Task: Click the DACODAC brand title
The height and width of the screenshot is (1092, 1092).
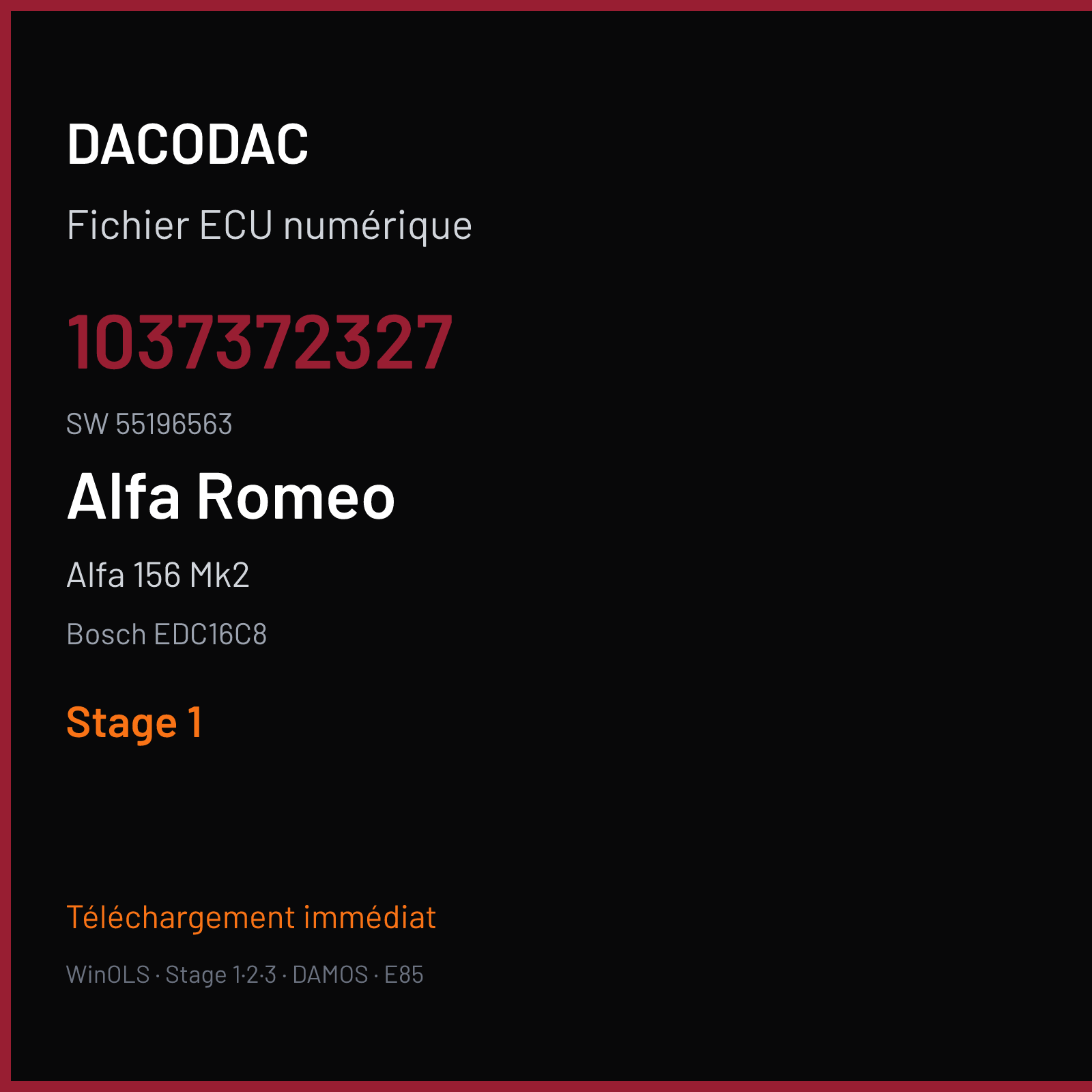Action: click(x=188, y=144)
